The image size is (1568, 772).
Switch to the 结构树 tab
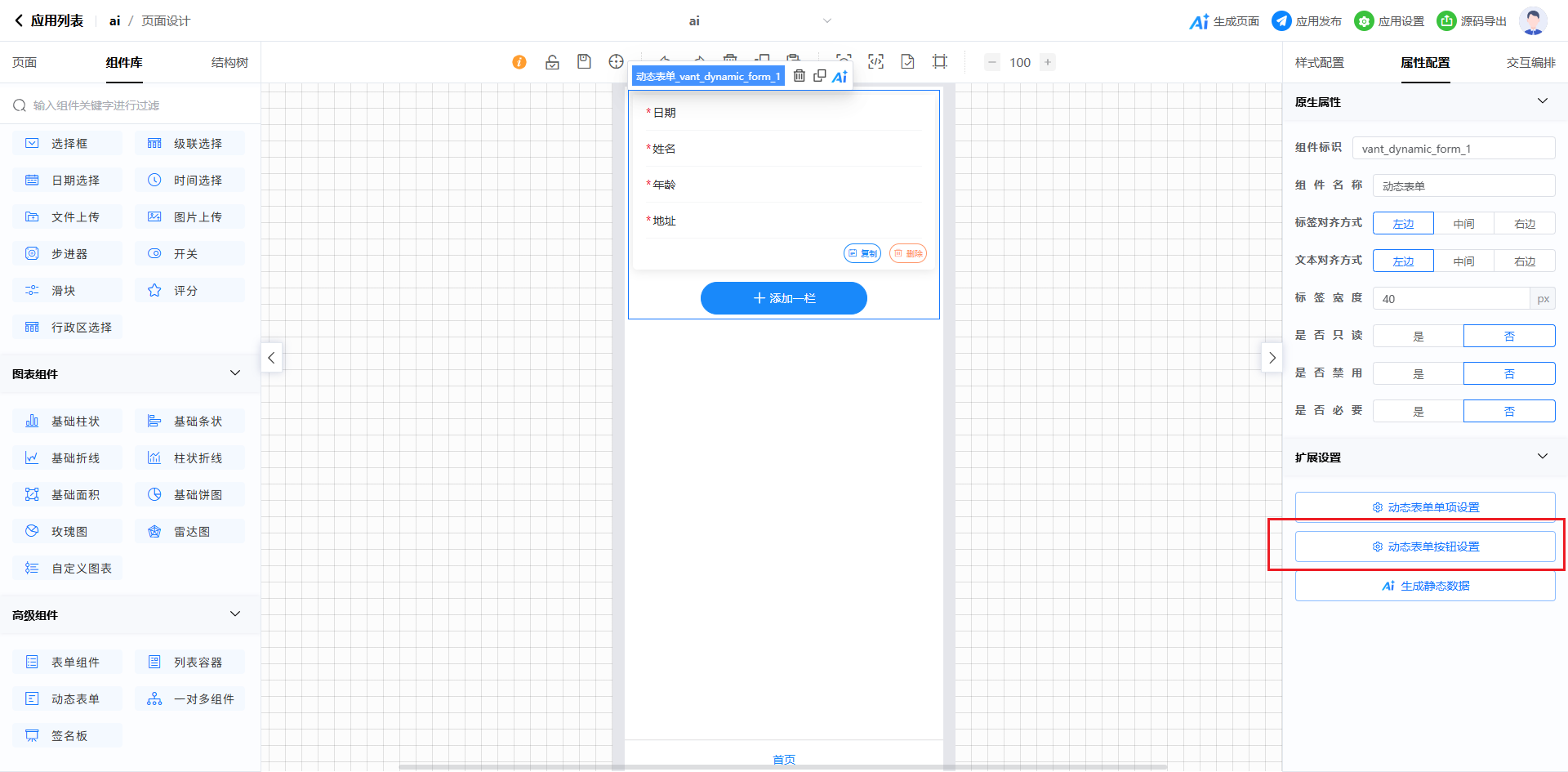click(229, 63)
